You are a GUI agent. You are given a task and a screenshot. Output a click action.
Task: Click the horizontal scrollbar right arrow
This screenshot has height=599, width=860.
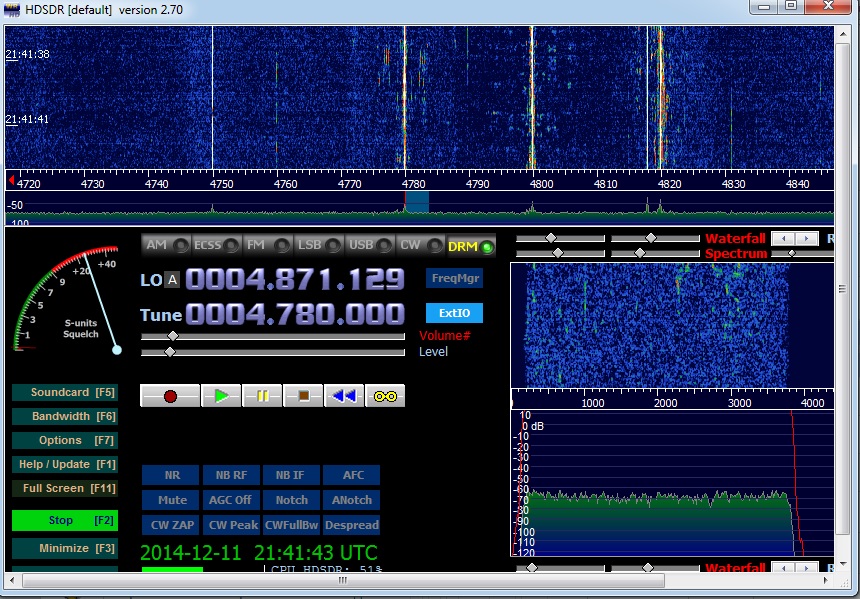click(x=826, y=580)
